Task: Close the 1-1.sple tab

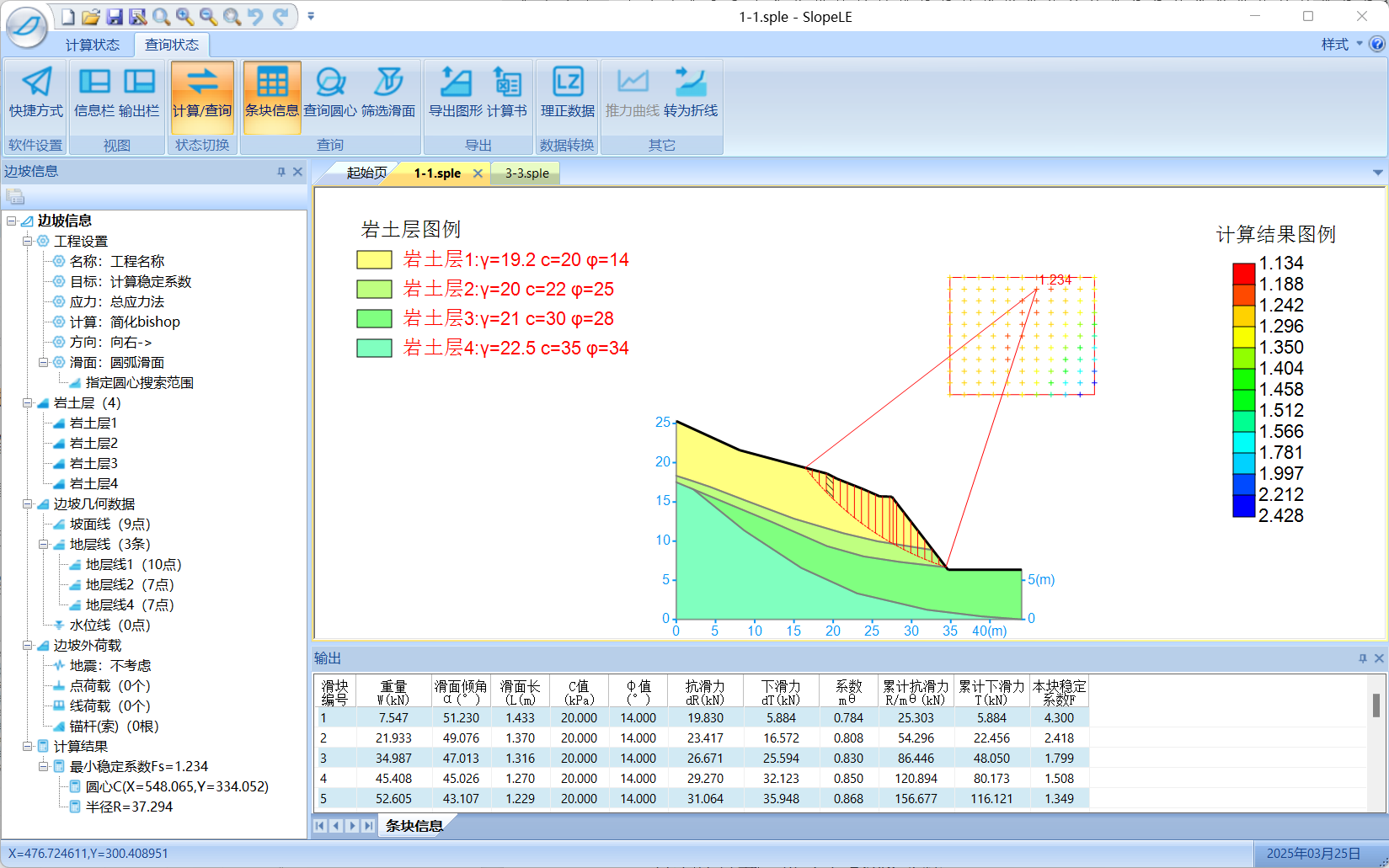Action: (x=478, y=173)
